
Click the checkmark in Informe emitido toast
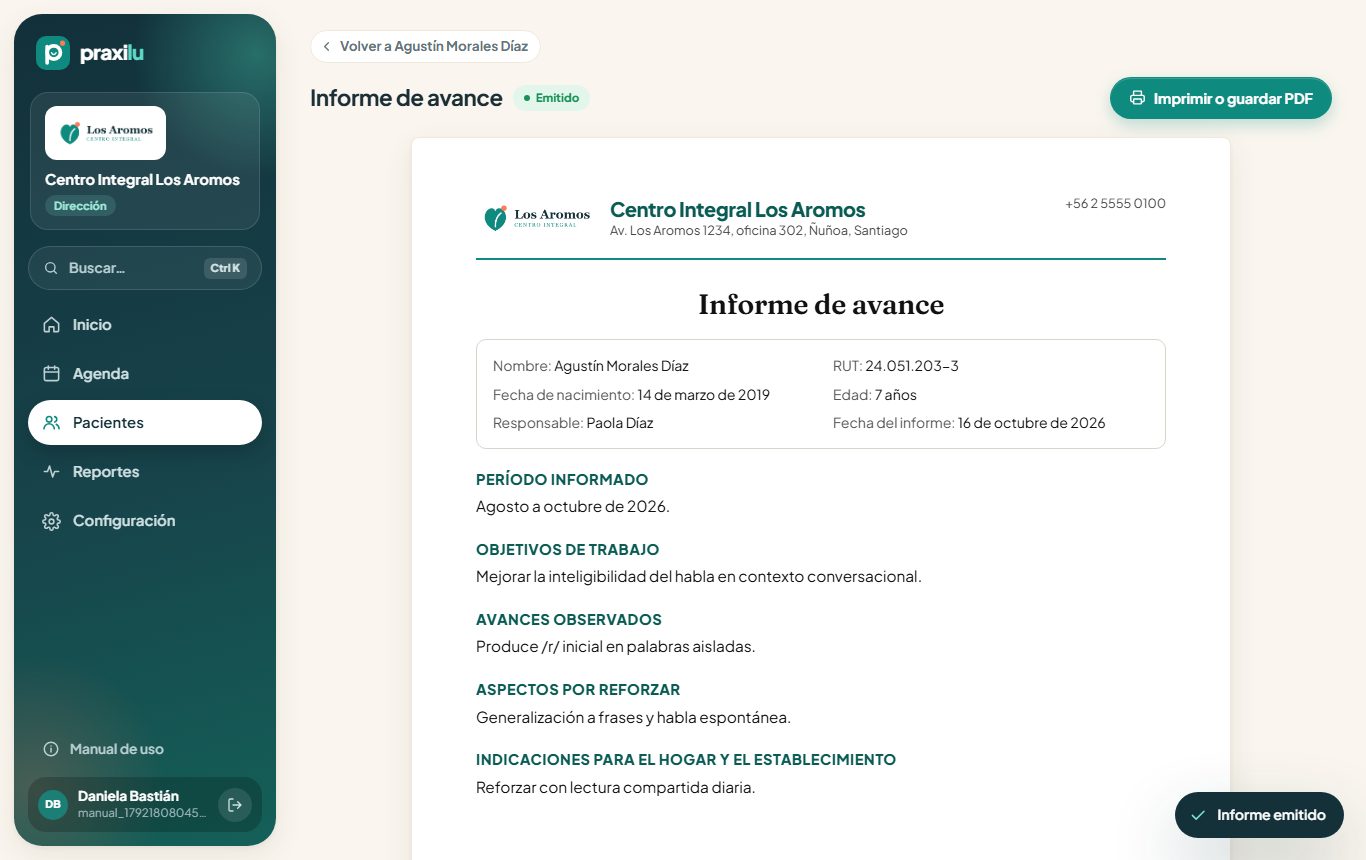point(1198,815)
